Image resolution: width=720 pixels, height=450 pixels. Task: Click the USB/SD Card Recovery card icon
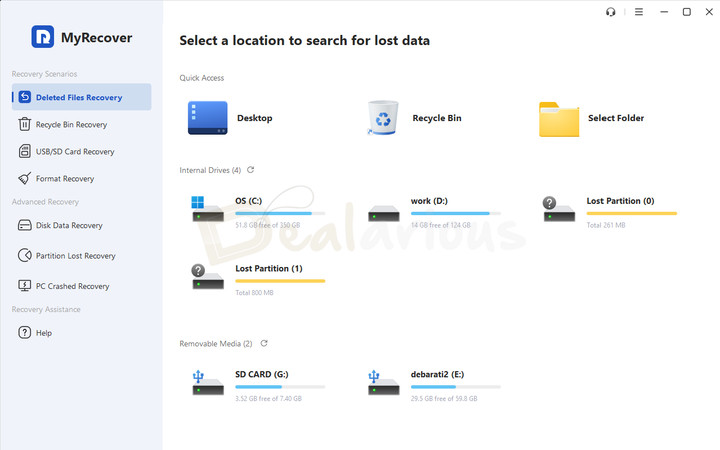click(x=24, y=151)
